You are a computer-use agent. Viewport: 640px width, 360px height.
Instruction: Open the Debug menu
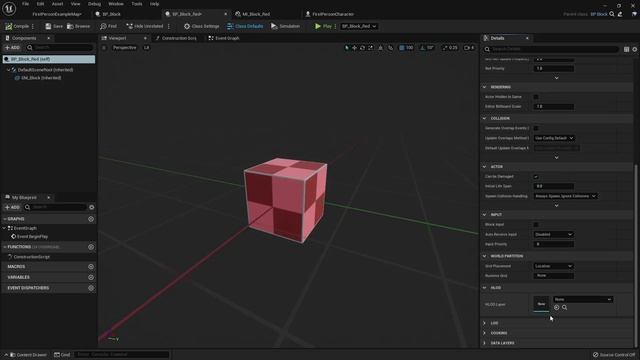[94, 4]
